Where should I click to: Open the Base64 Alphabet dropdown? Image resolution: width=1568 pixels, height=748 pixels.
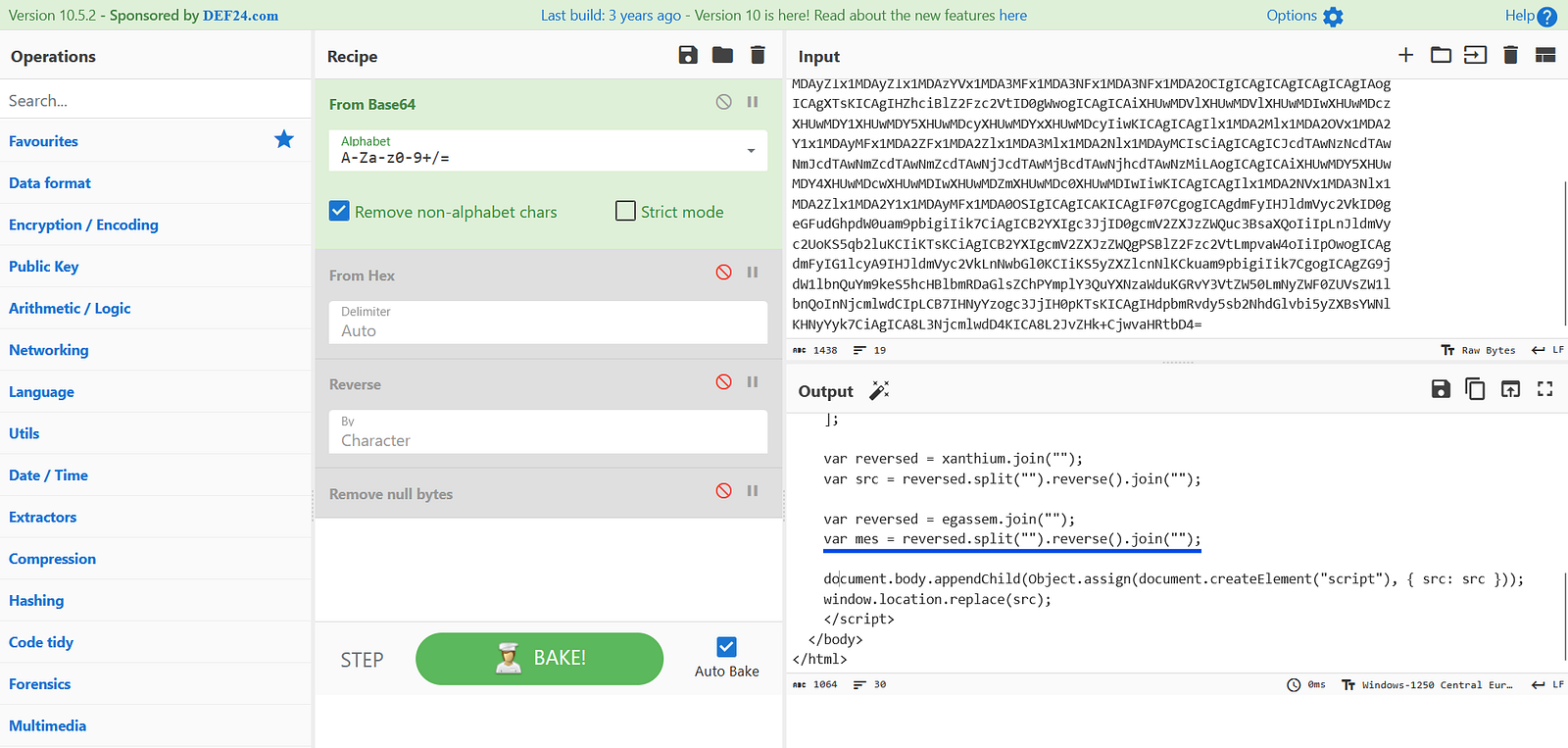click(548, 151)
